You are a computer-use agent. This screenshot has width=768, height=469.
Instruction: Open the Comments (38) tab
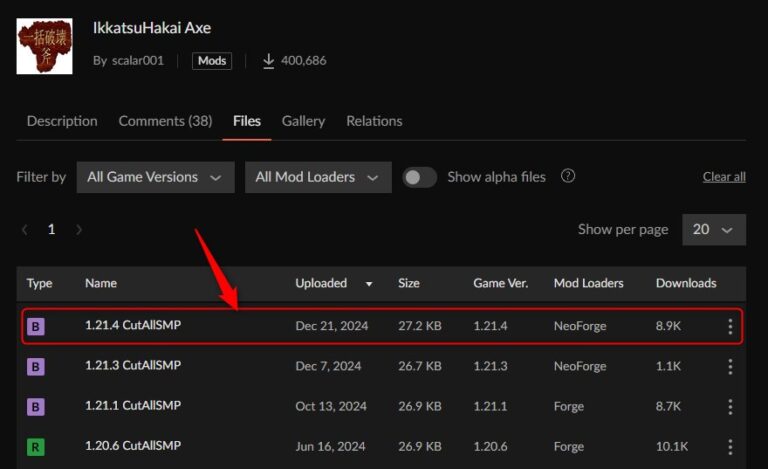click(165, 121)
